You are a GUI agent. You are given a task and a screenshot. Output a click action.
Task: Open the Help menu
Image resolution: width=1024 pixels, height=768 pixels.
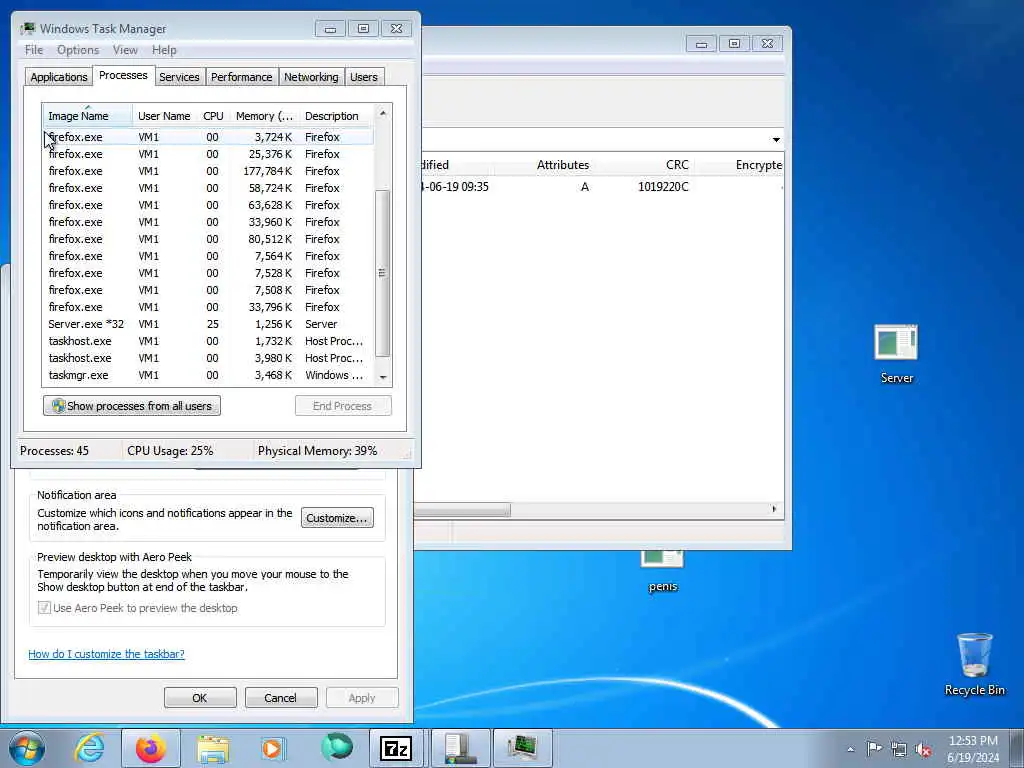click(x=164, y=50)
